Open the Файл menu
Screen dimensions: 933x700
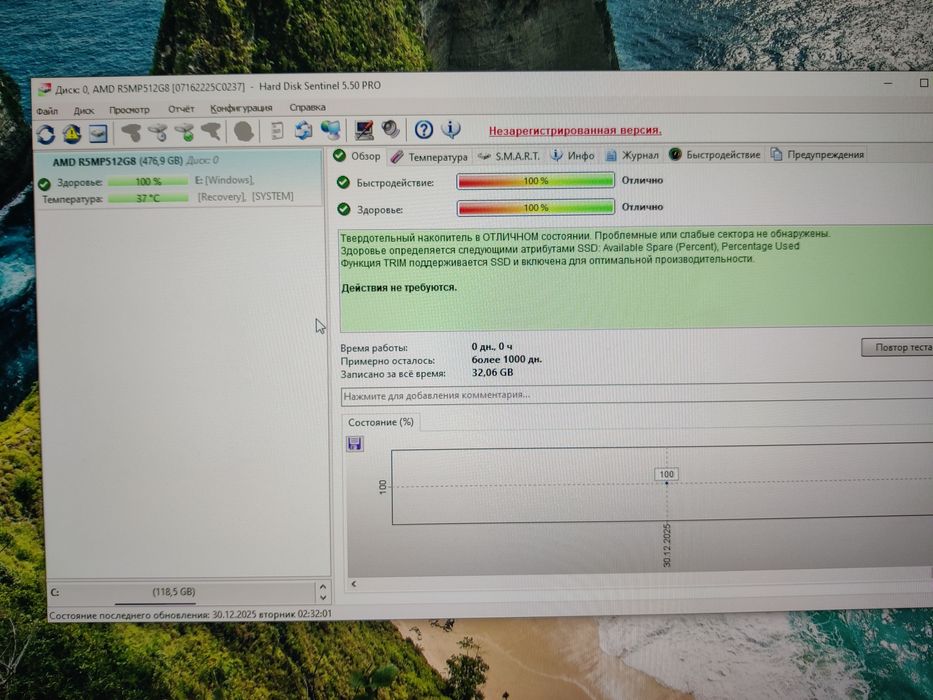tap(47, 111)
